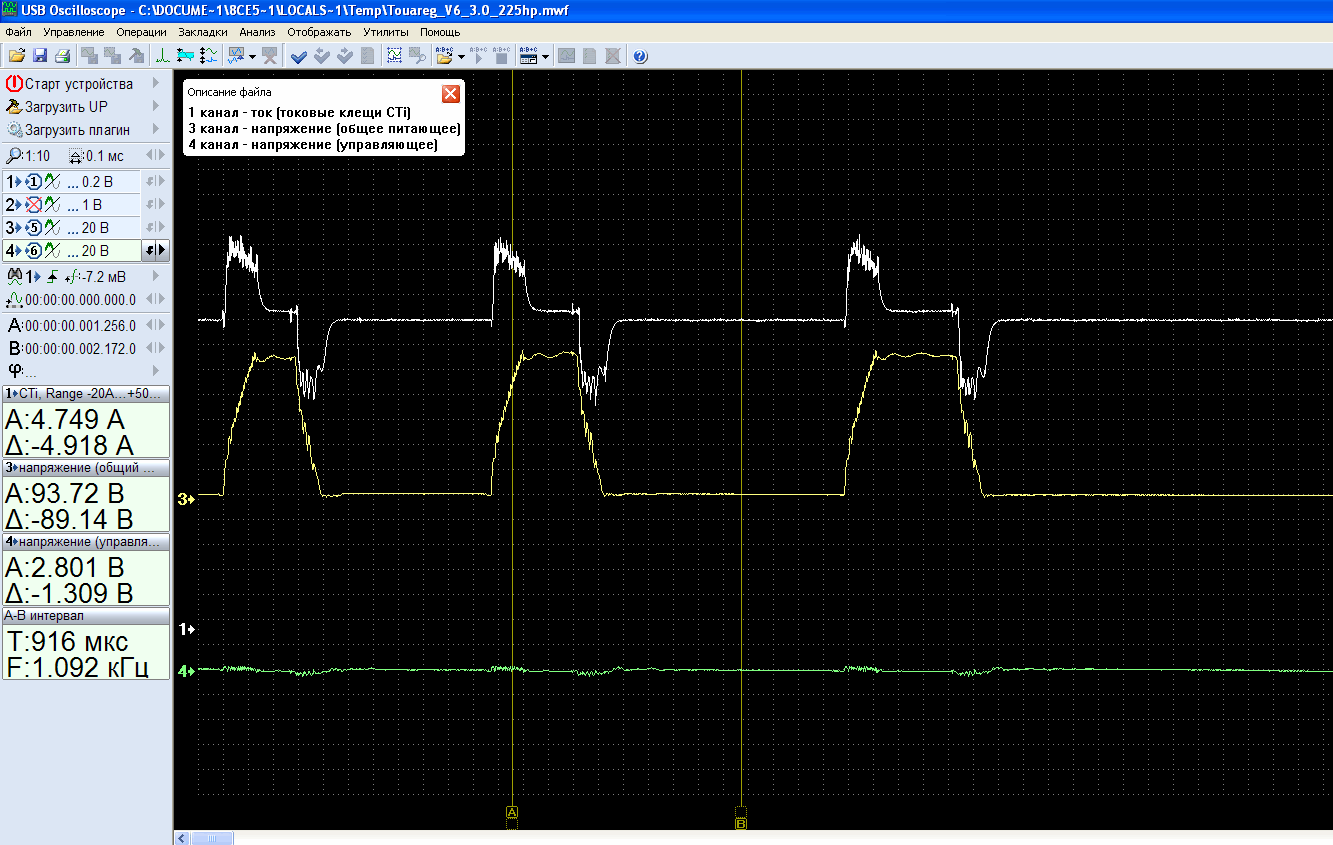Screen dimensions: 1333x845
Task: Open help via the blue question mark icon
Action: point(641,56)
